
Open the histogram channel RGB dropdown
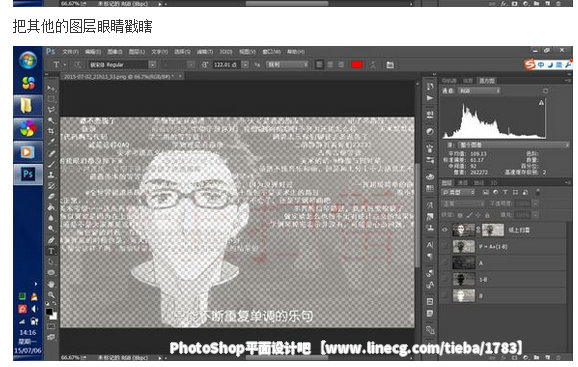pos(479,91)
